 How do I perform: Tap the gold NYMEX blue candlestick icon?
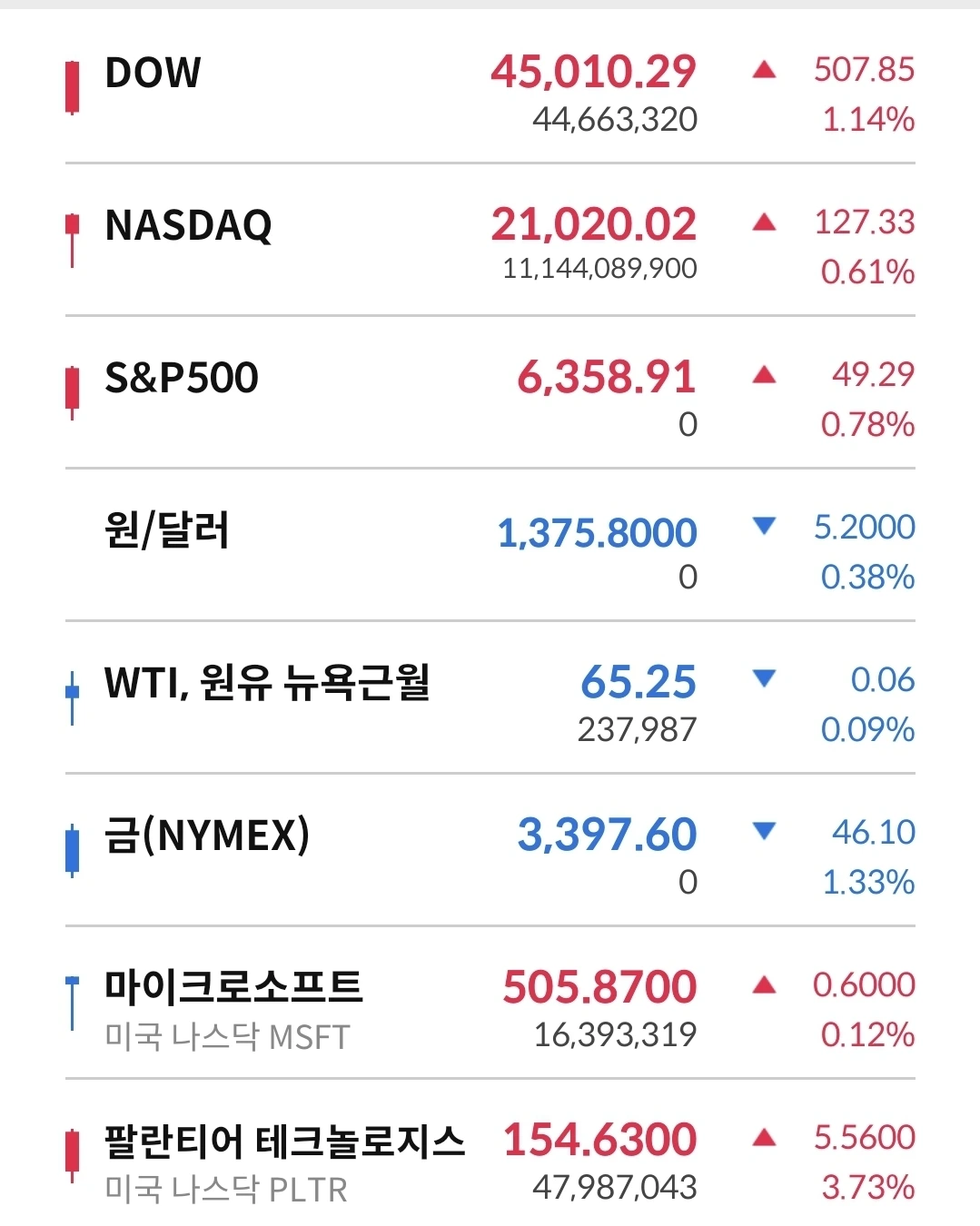[x=72, y=851]
